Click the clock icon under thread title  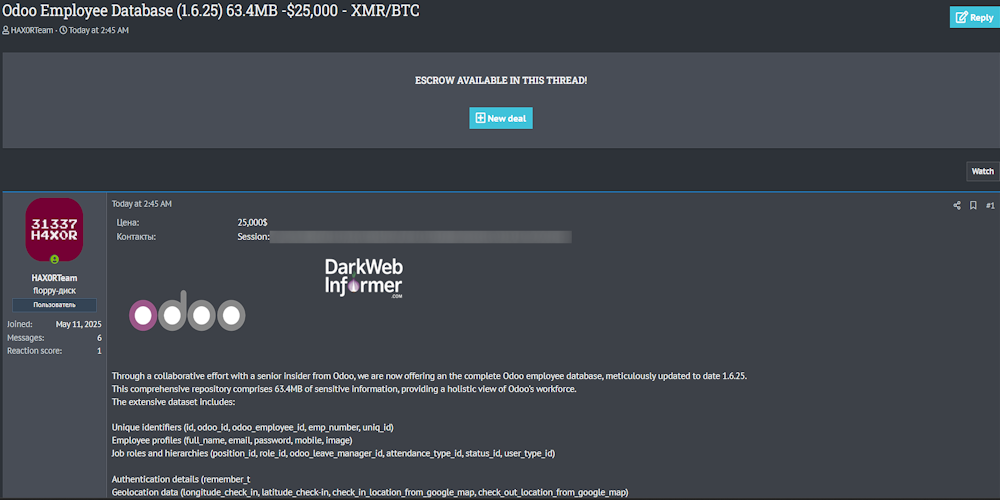(x=63, y=30)
